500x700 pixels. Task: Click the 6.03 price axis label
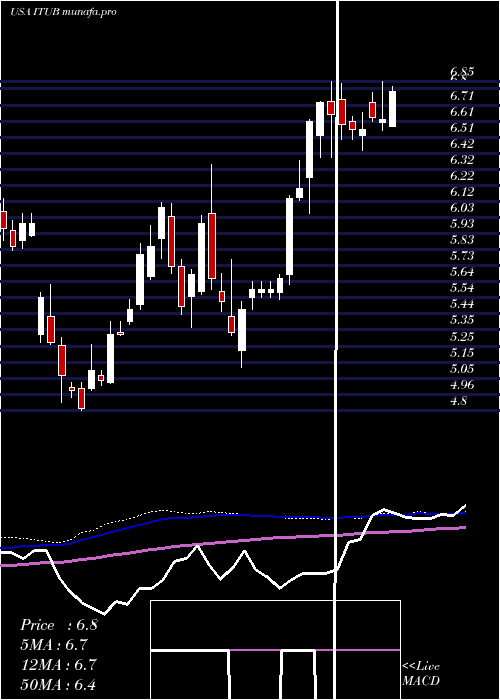pos(462,208)
